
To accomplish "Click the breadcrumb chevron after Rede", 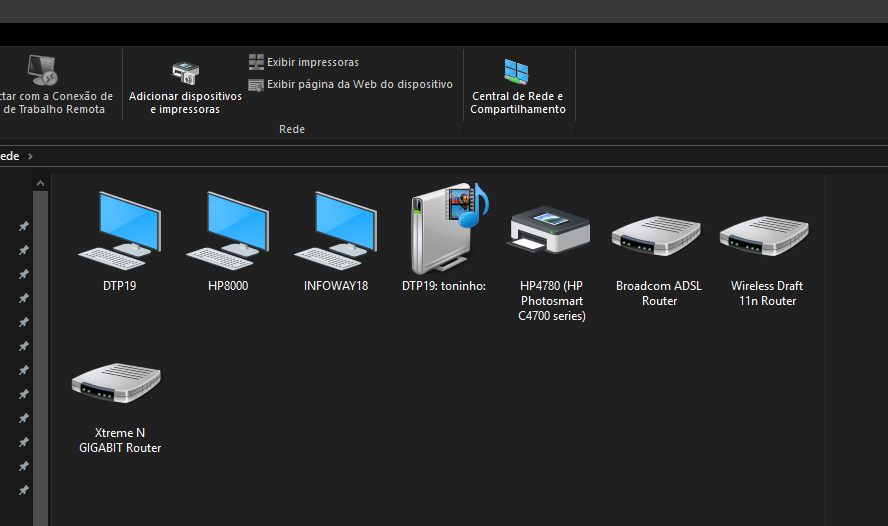I will point(31,156).
